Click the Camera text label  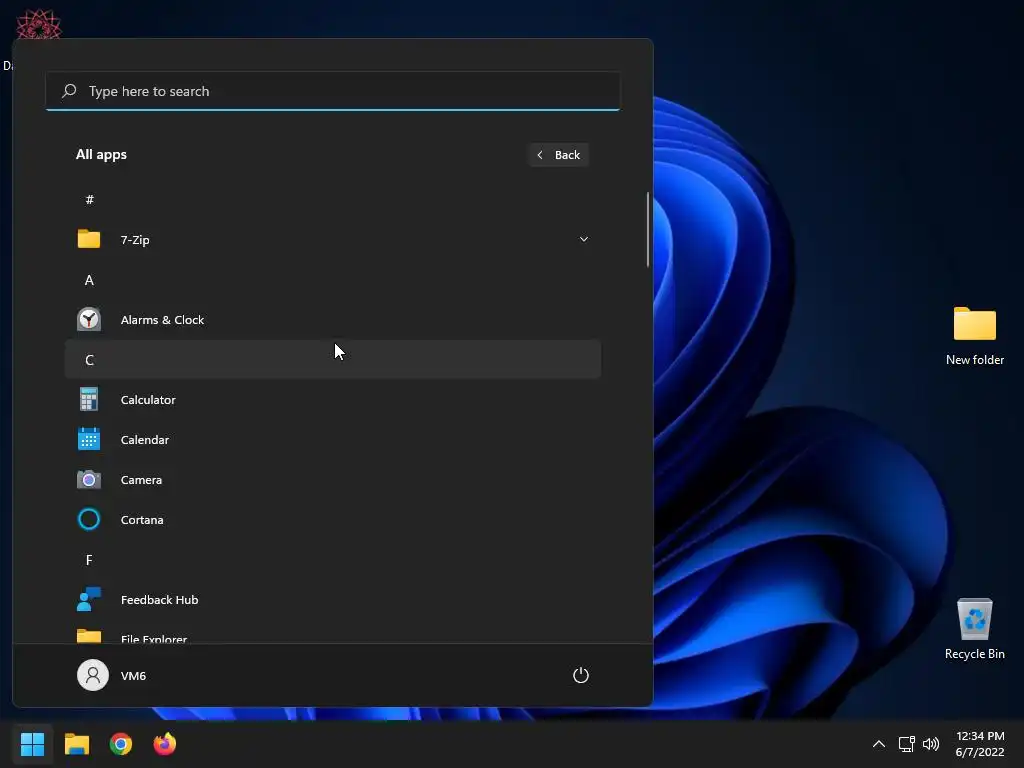pos(141,480)
